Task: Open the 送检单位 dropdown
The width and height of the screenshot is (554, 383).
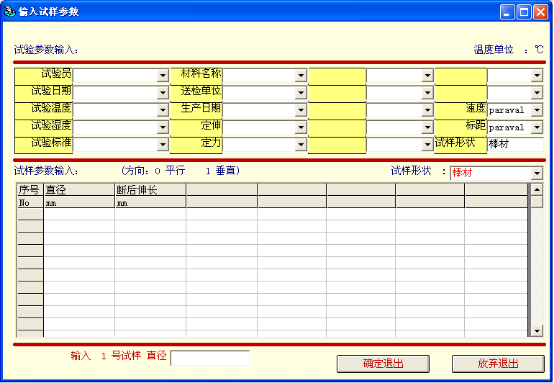Action: point(301,93)
